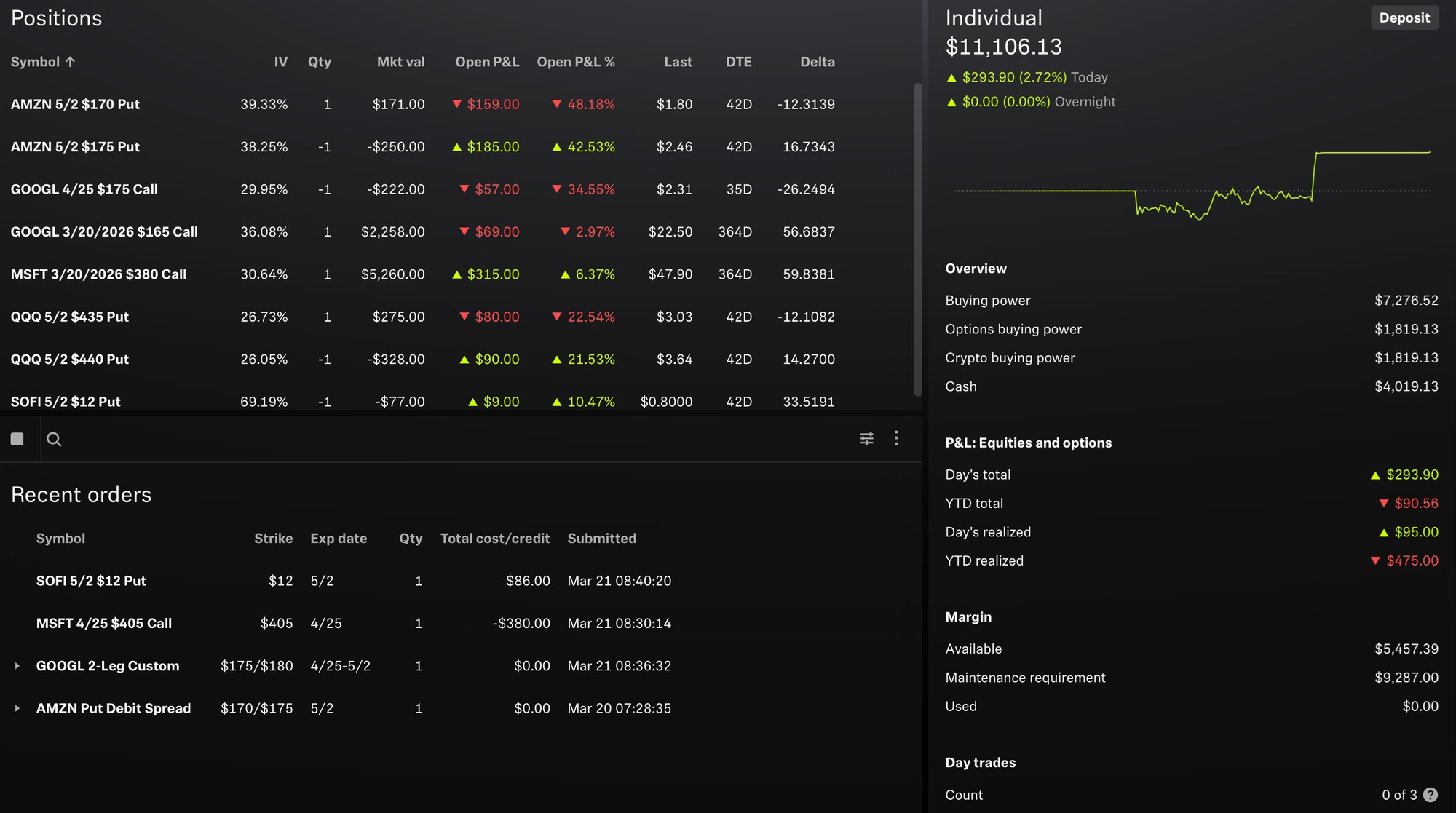Click YTD total $90.56 value
Screen dimensions: 1456x813
click(1409, 504)
